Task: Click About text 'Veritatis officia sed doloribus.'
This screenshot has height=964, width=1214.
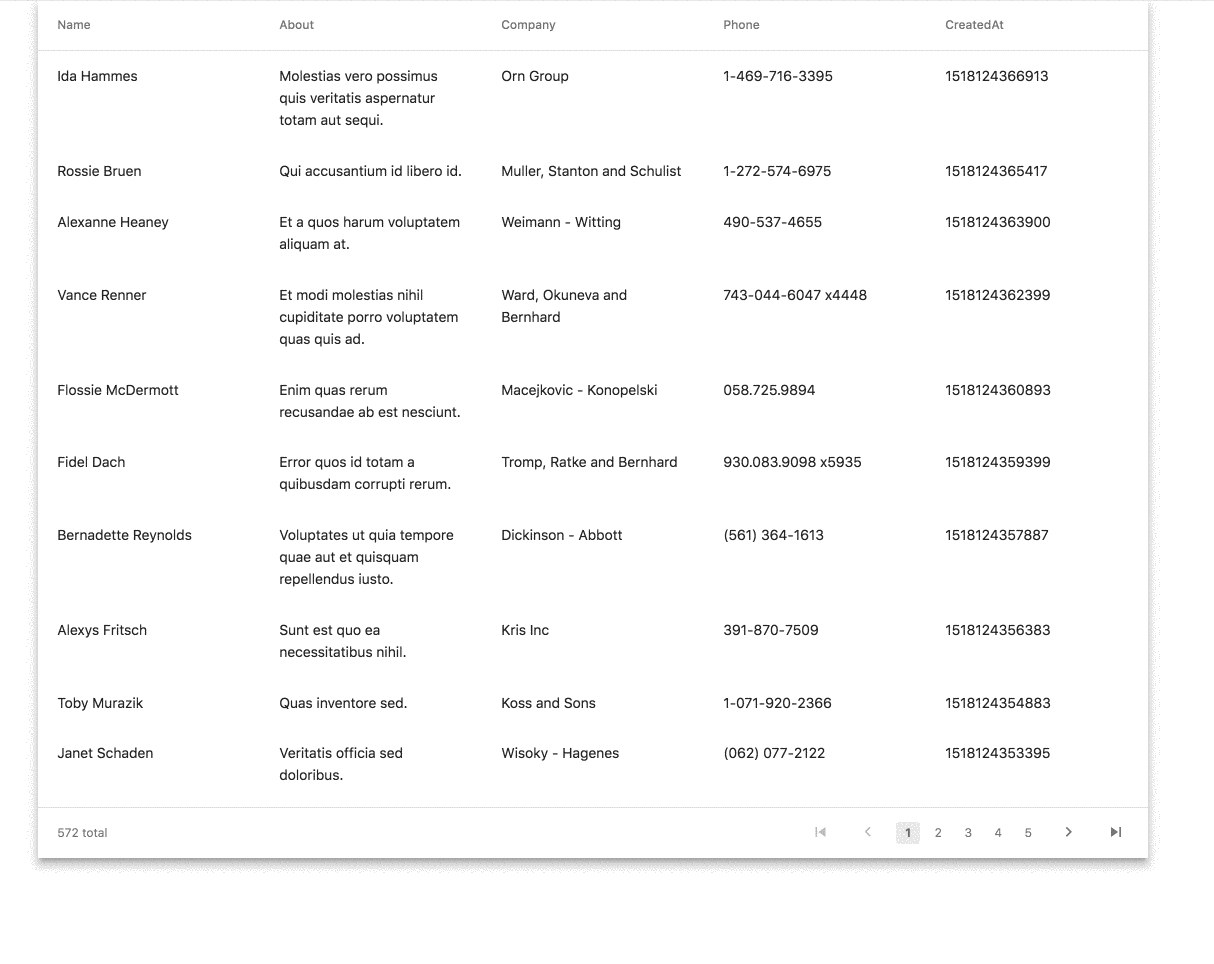Action: (x=341, y=764)
